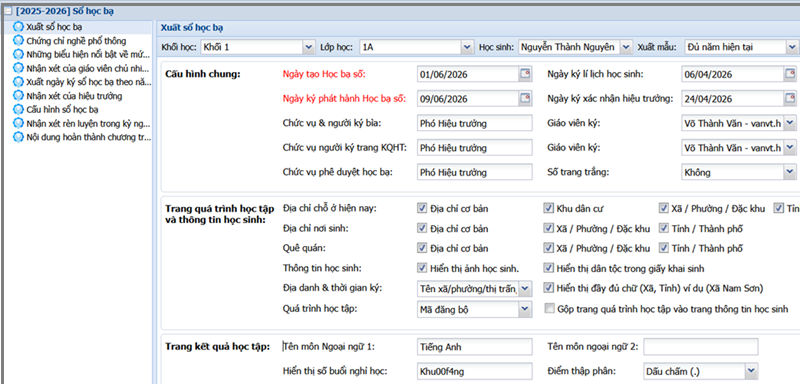800x384 pixels.
Task: Open Nhận xét của hiệu trưởng
Action: tap(74, 96)
